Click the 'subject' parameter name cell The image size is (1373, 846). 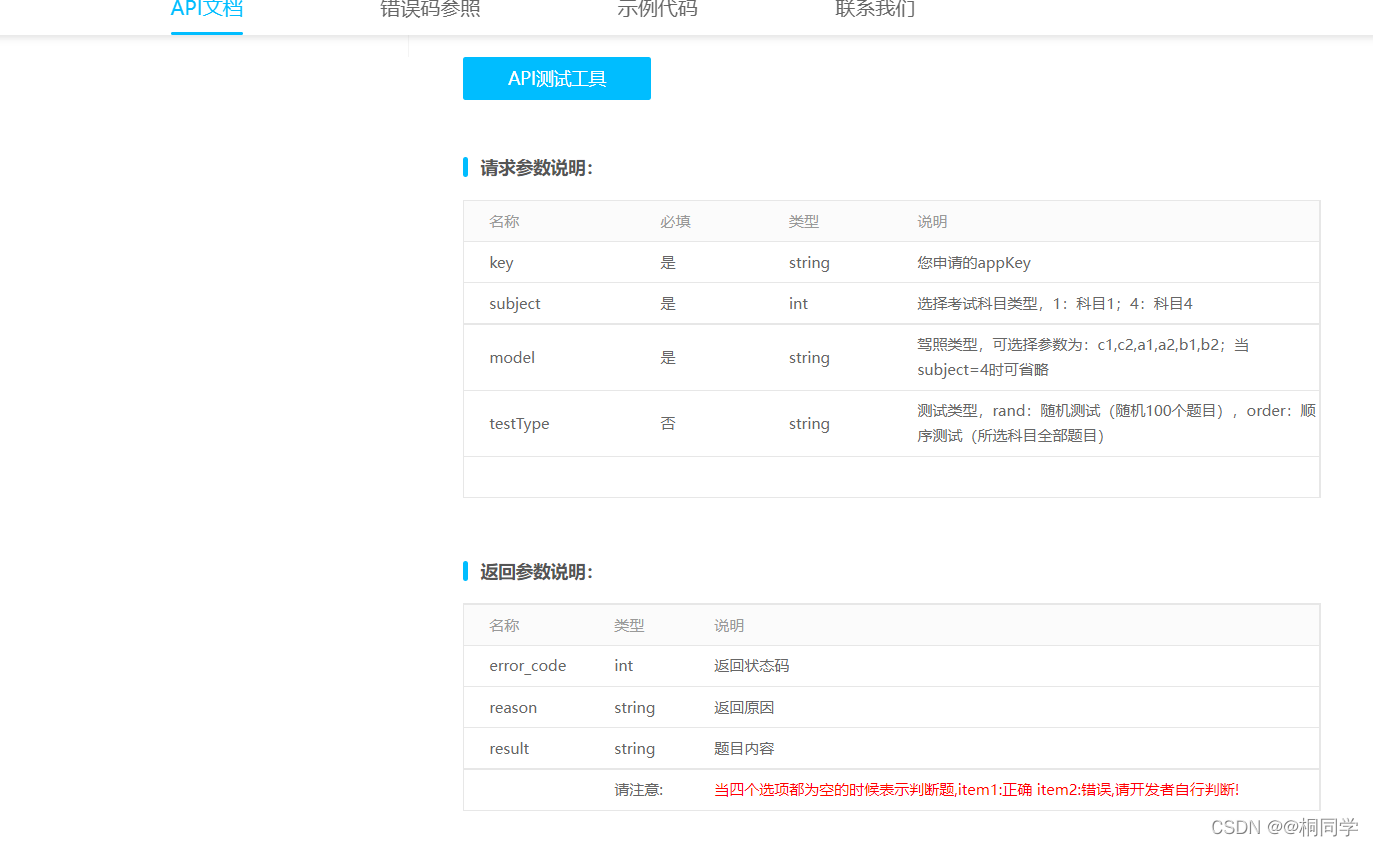click(515, 304)
